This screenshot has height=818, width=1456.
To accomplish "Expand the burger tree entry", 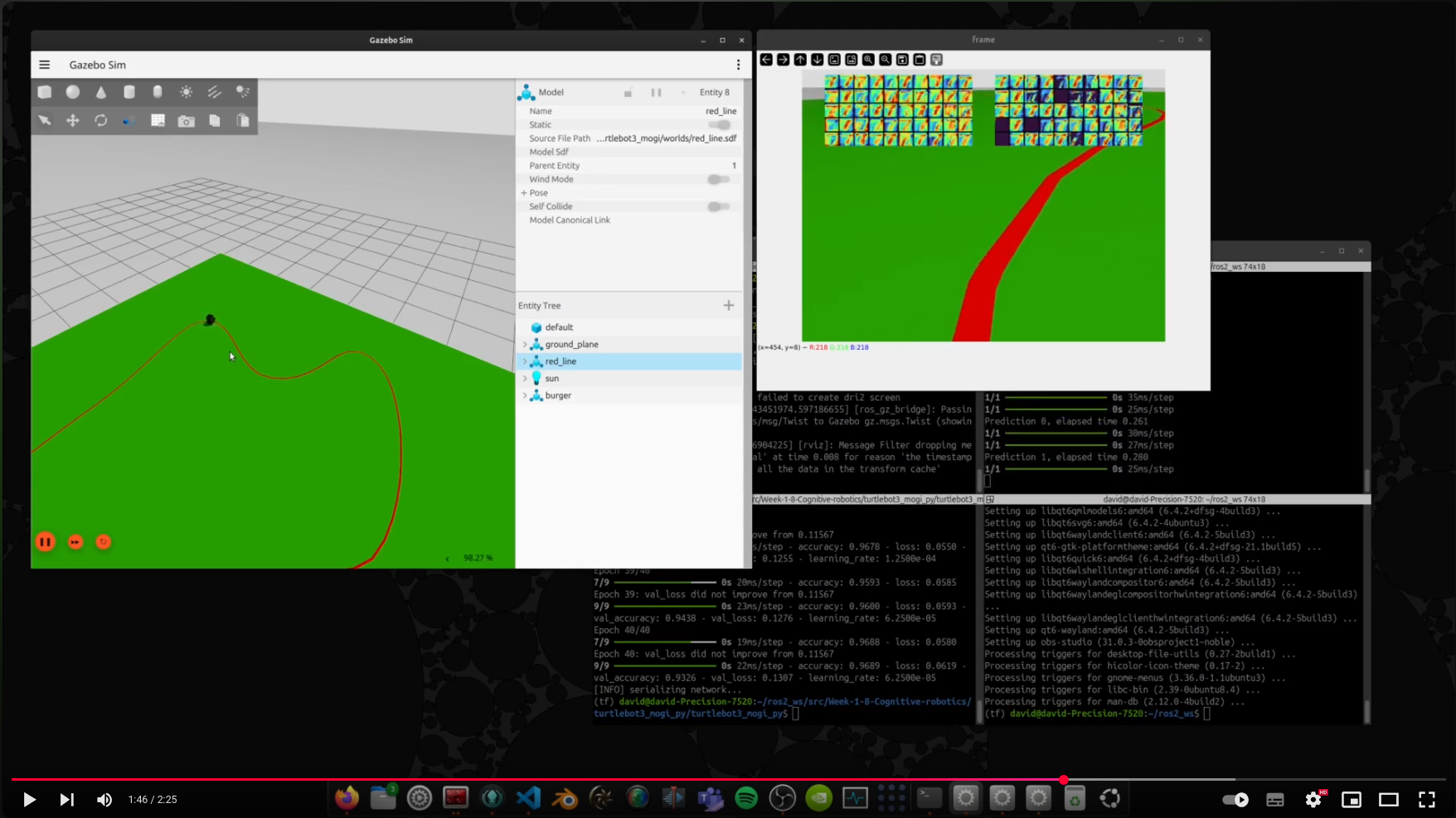I will pyautogui.click(x=524, y=395).
